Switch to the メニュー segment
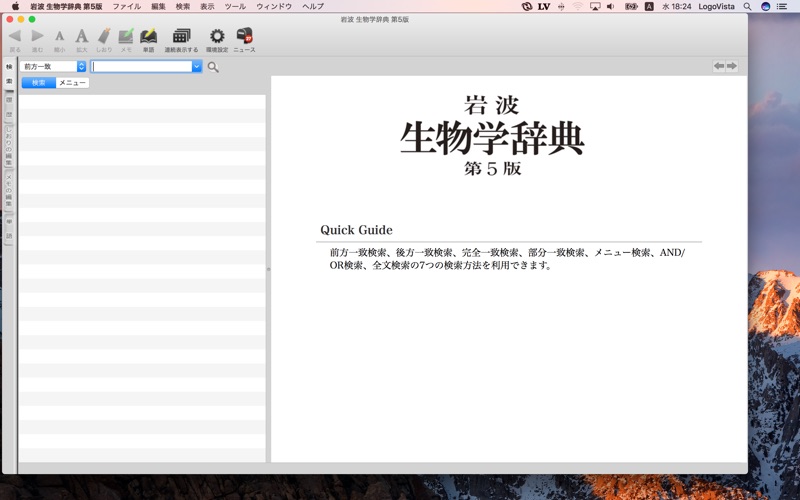 pos(72,83)
